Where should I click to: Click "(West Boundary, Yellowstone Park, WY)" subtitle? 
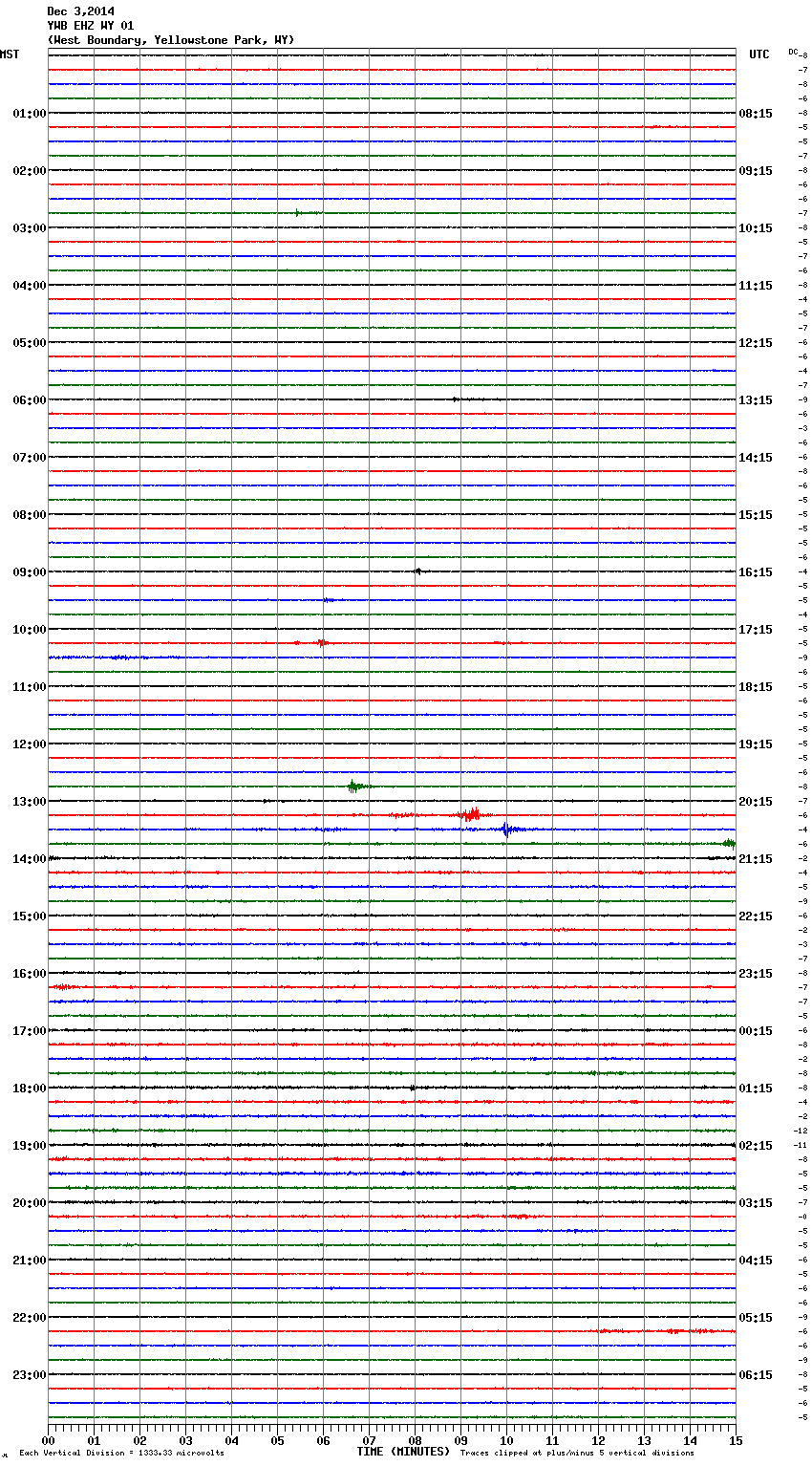[171, 40]
